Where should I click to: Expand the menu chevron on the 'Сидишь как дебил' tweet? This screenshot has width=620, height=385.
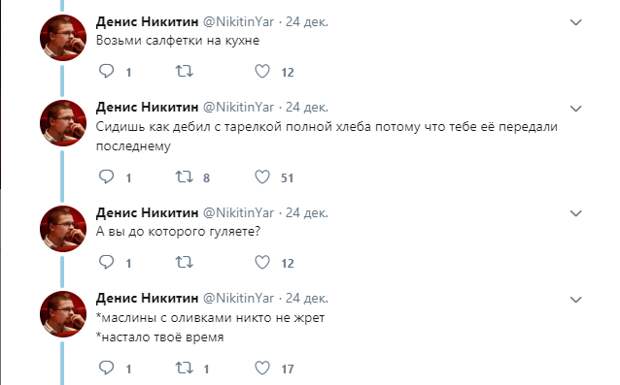[576, 108]
